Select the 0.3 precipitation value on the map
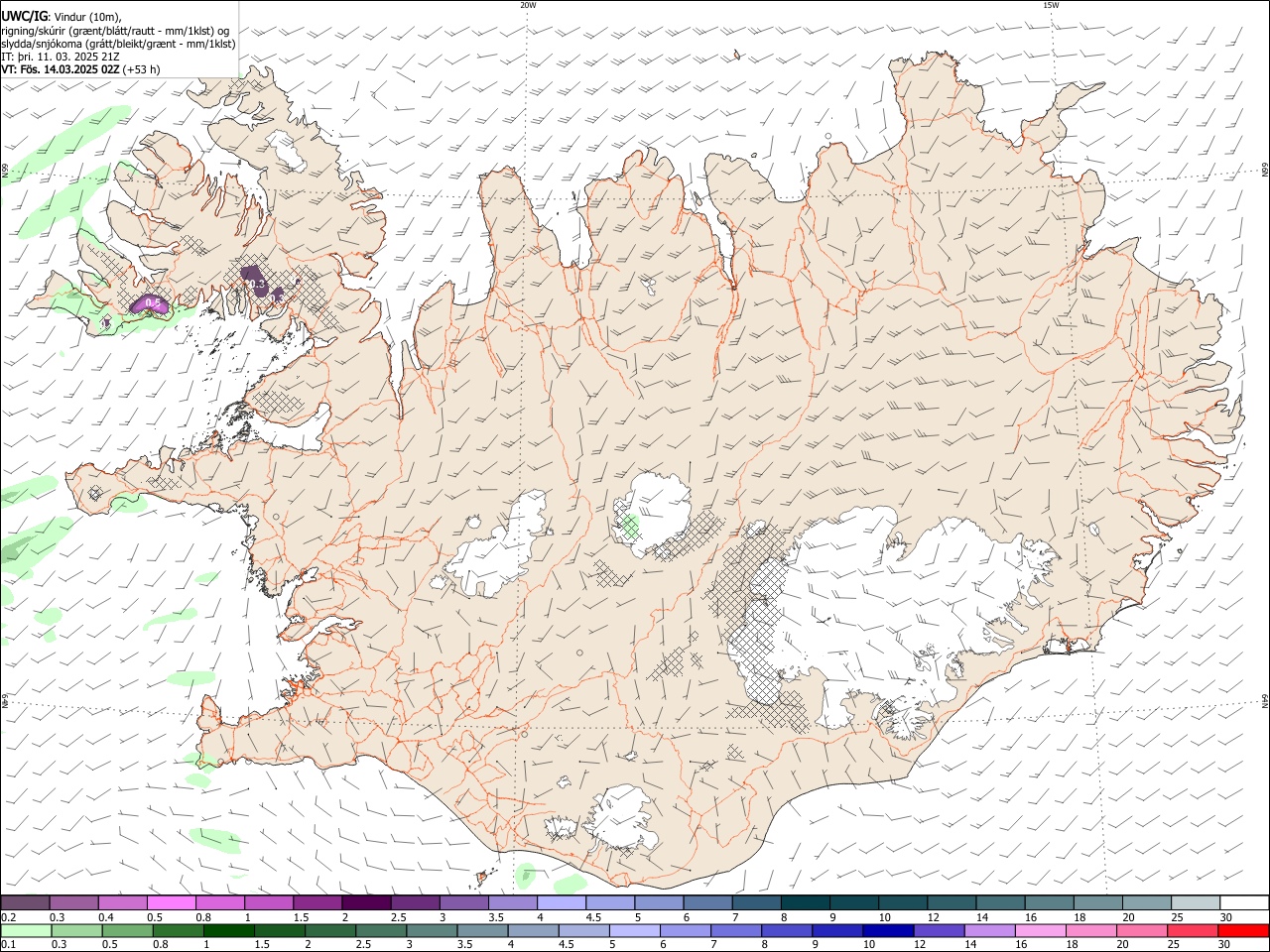Viewport: 1270px width, 952px height. [x=257, y=285]
